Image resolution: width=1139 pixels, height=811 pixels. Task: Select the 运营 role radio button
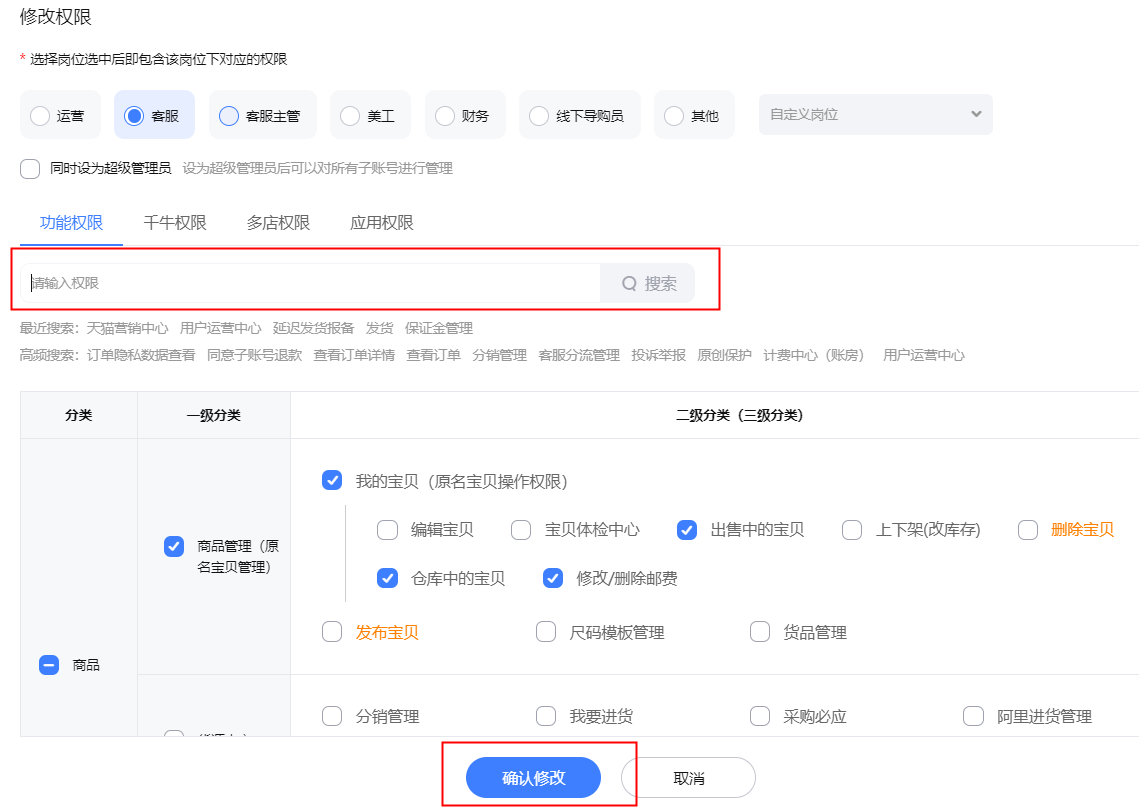pos(40,116)
